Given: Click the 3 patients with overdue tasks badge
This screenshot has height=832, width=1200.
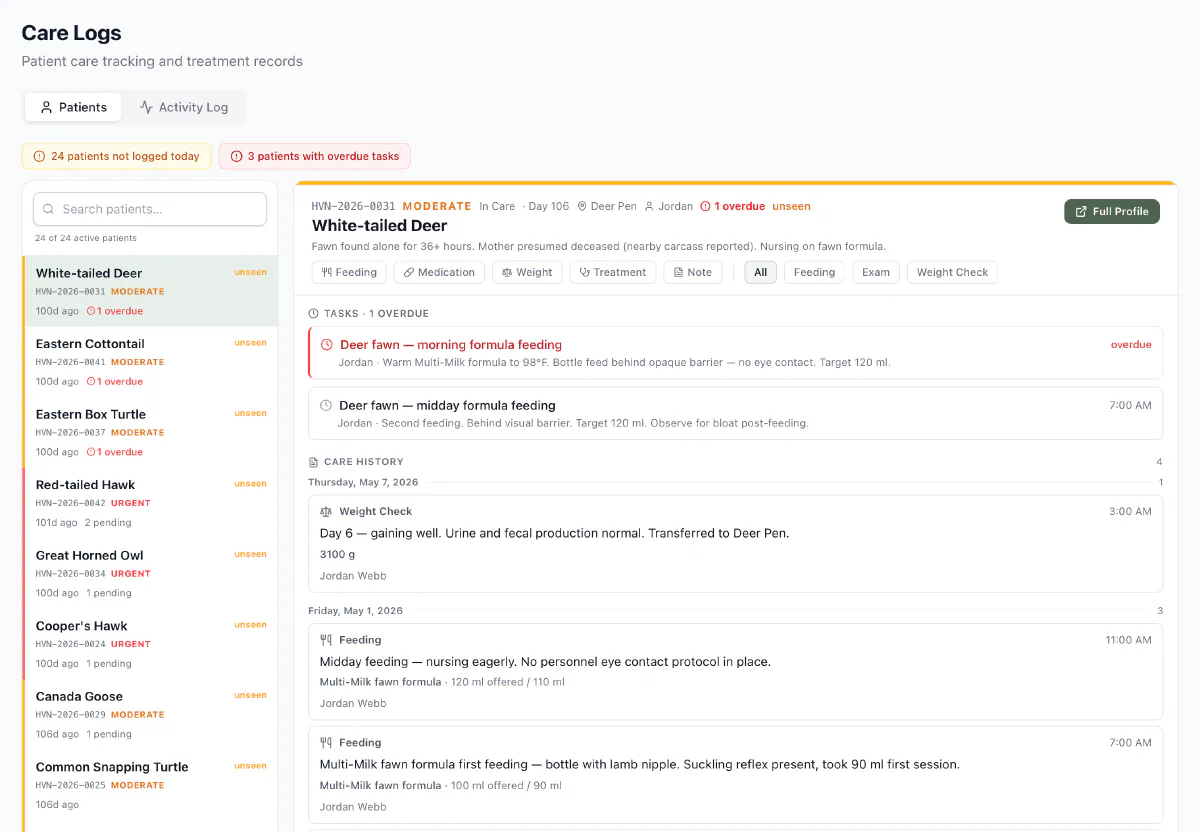Looking at the screenshot, I should (315, 156).
